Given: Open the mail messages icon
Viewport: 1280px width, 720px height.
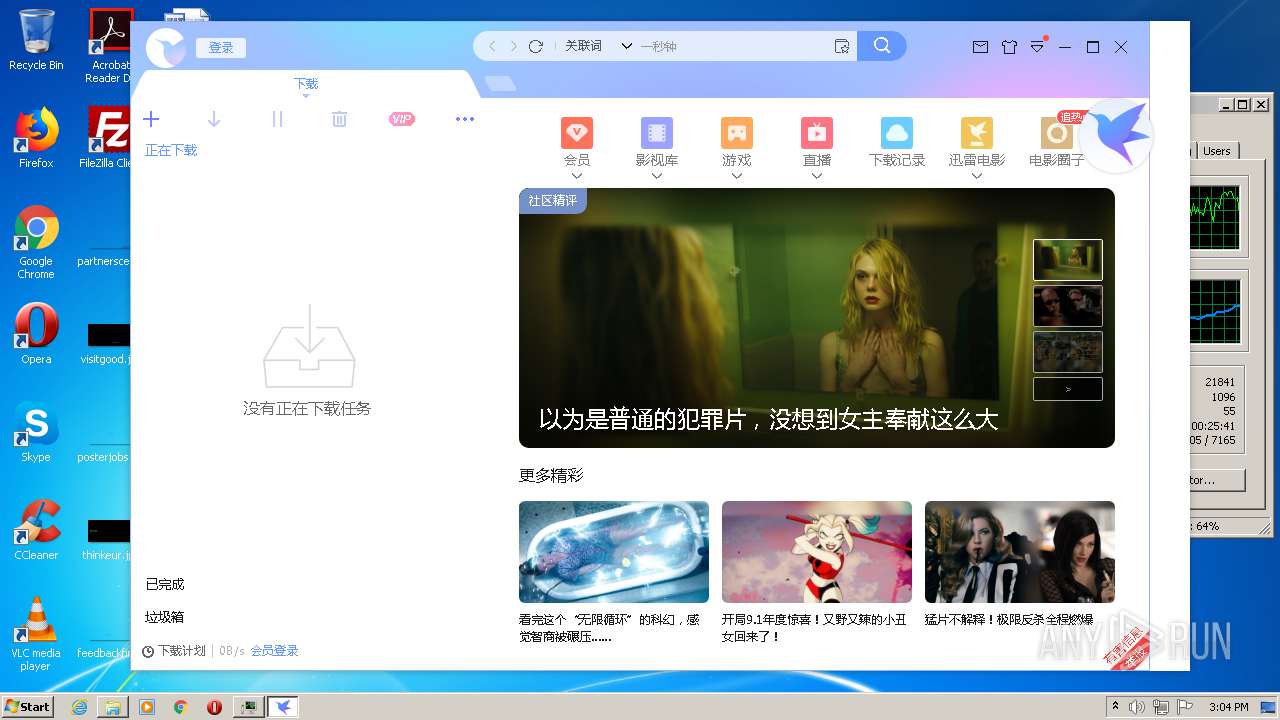Looking at the screenshot, I should 980,47.
